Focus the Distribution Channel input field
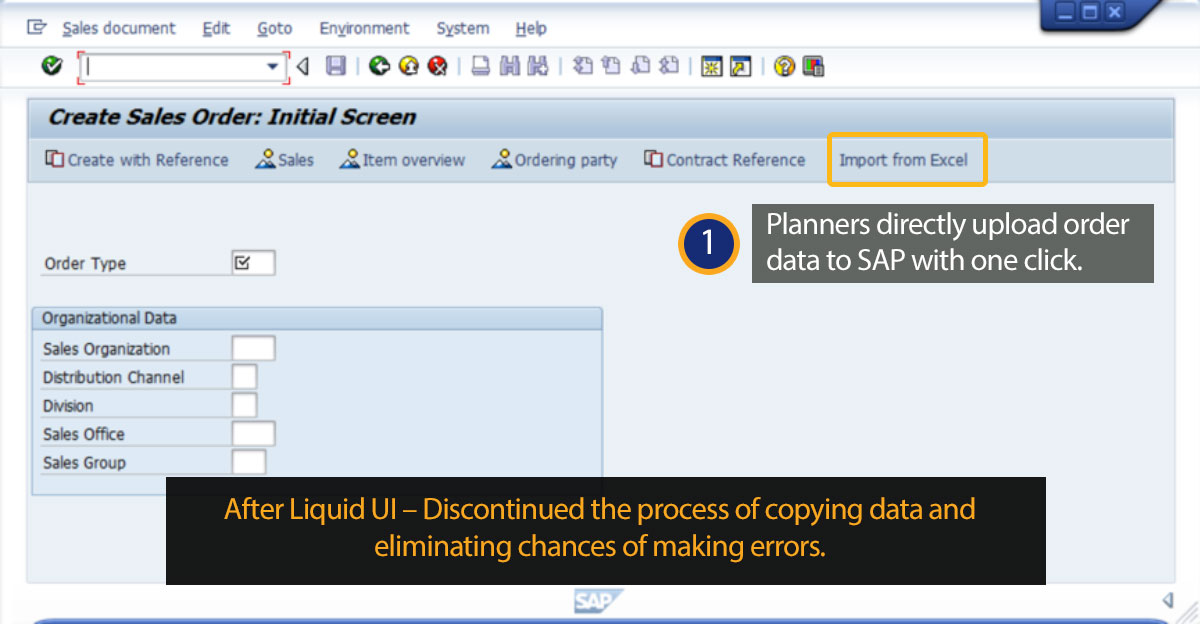The image size is (1200, 624). (x=244, y=377)
